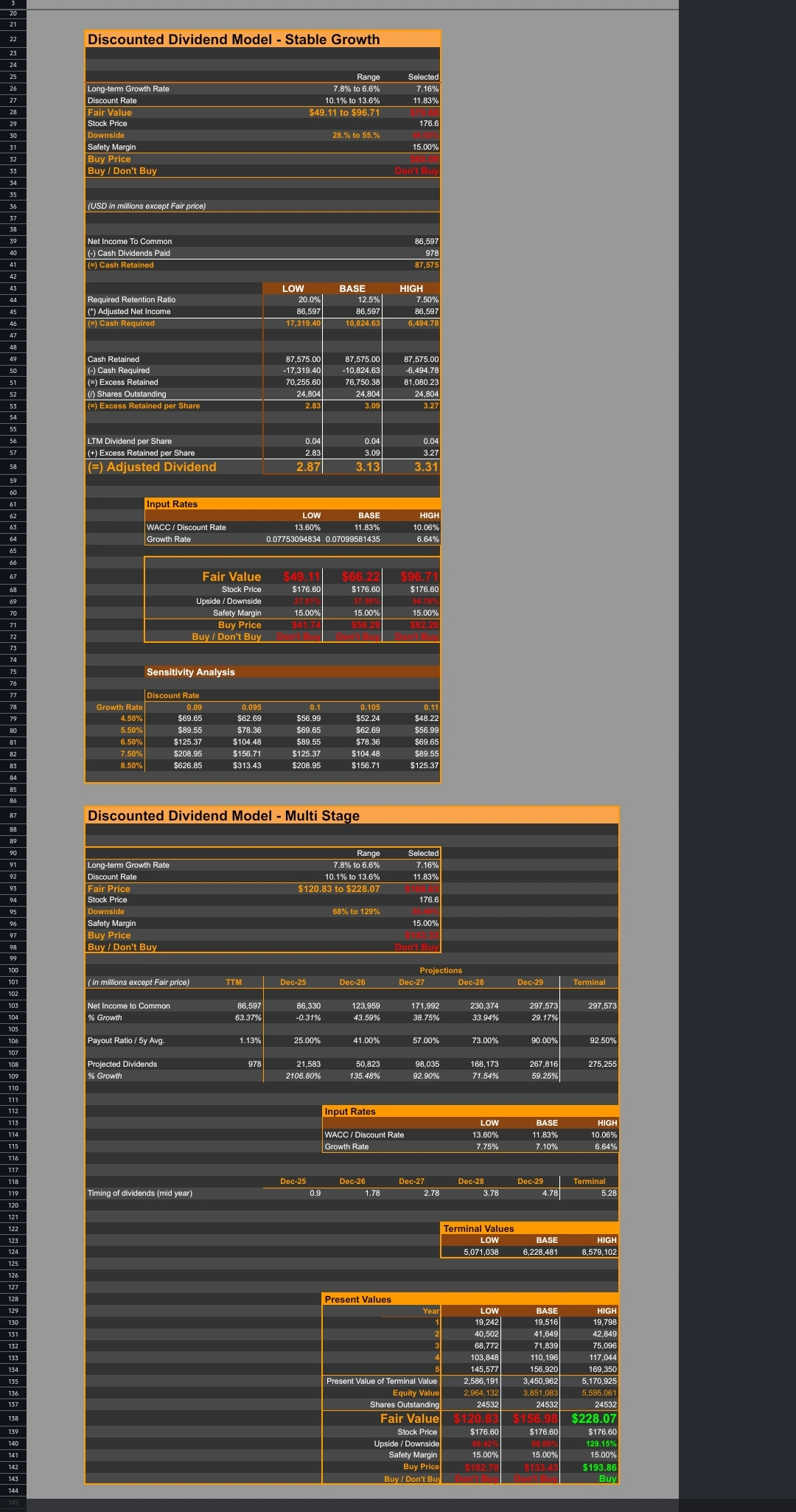This screenshot has height=1512, width=796.
Task: Click the Sensitivity Analysis section header
Action: coord(191,672)
